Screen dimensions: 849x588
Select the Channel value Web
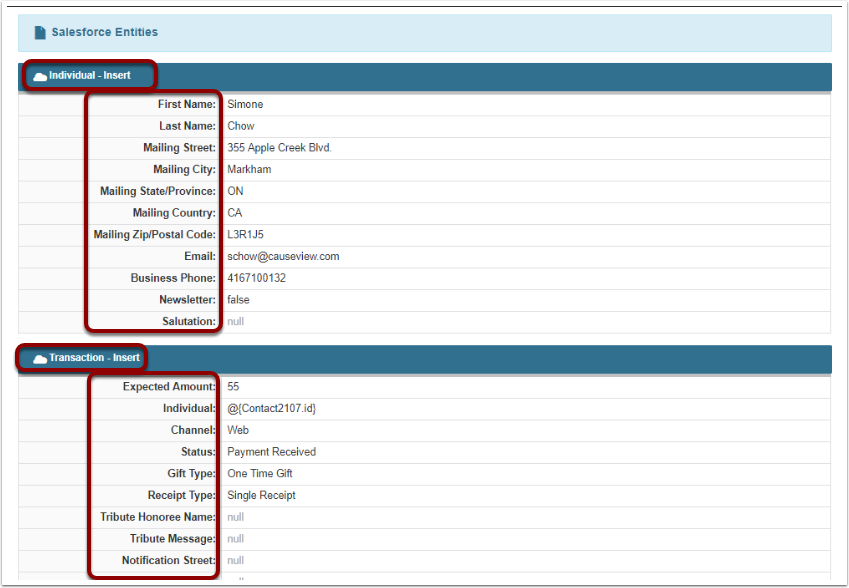pos(238,430)
